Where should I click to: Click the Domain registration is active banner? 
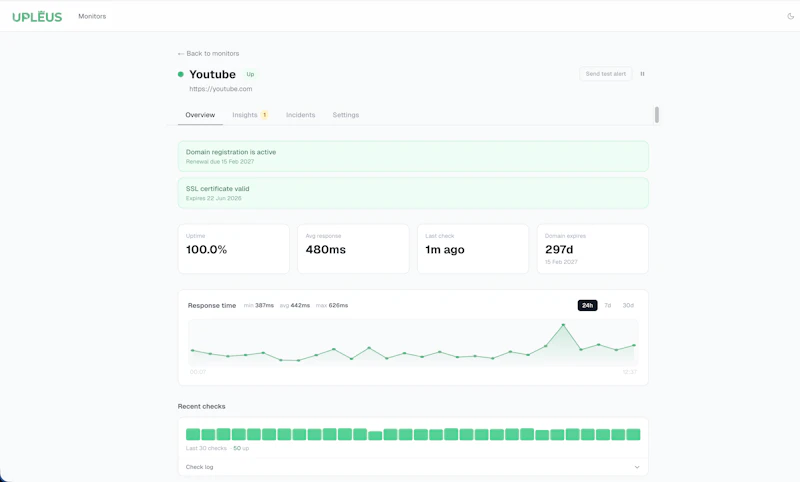click(413, 156)
